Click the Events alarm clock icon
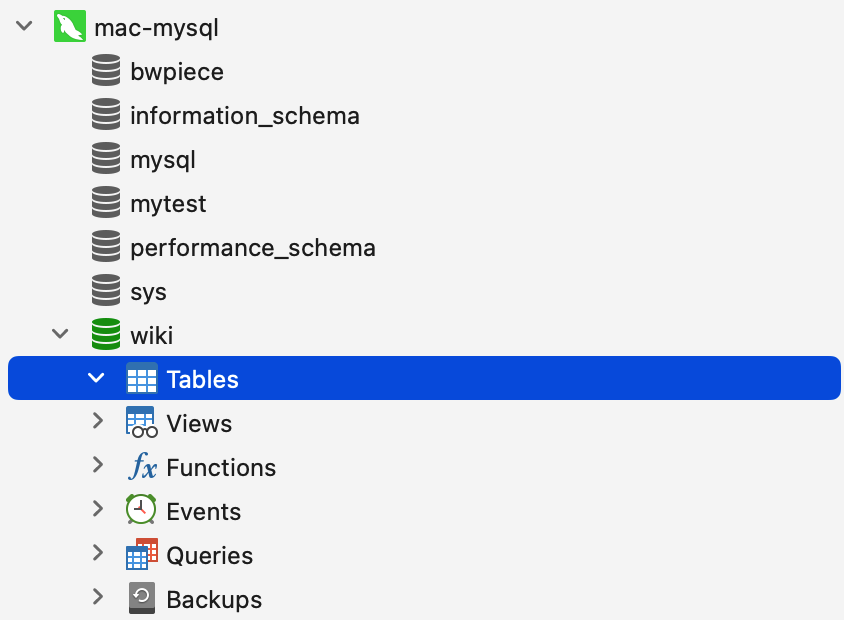Image resolution: width=844 pixels, height=620 pixels. click(141, 509)
